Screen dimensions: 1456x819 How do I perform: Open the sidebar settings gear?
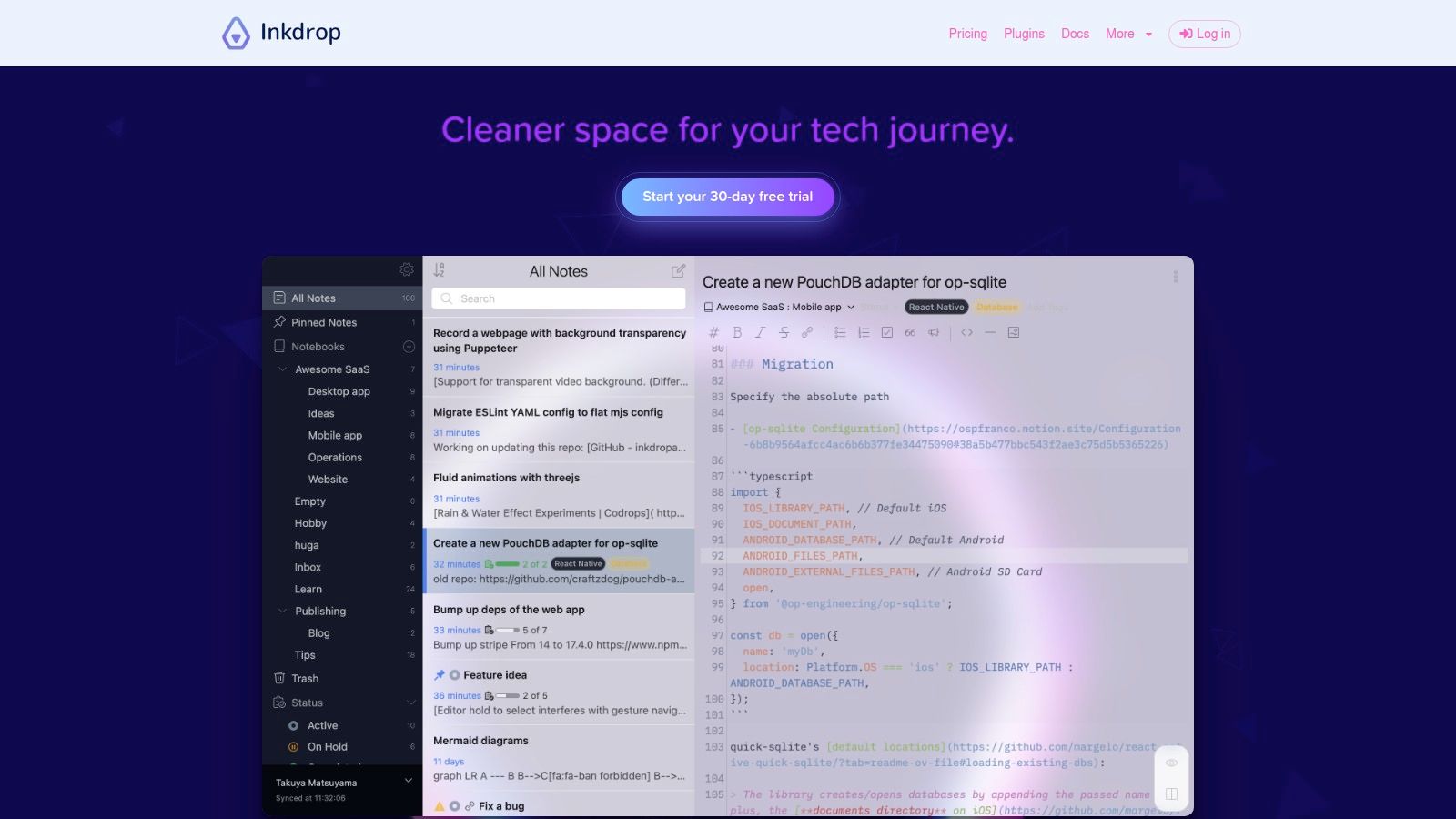tap(407, 269)
